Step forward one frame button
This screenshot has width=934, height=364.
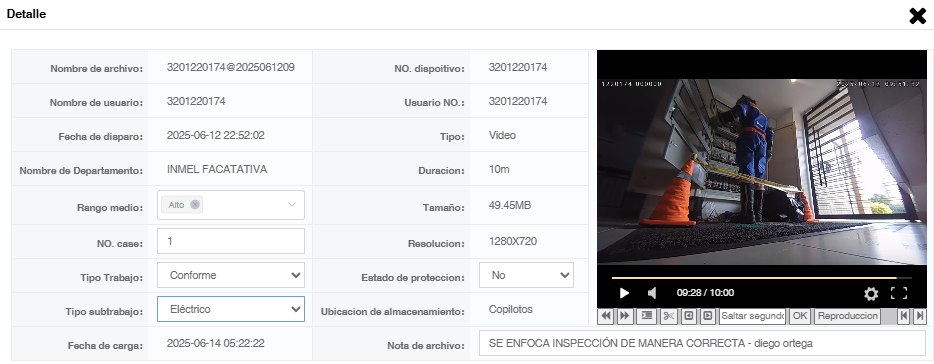pyautogui.click(x=707, y=316)
